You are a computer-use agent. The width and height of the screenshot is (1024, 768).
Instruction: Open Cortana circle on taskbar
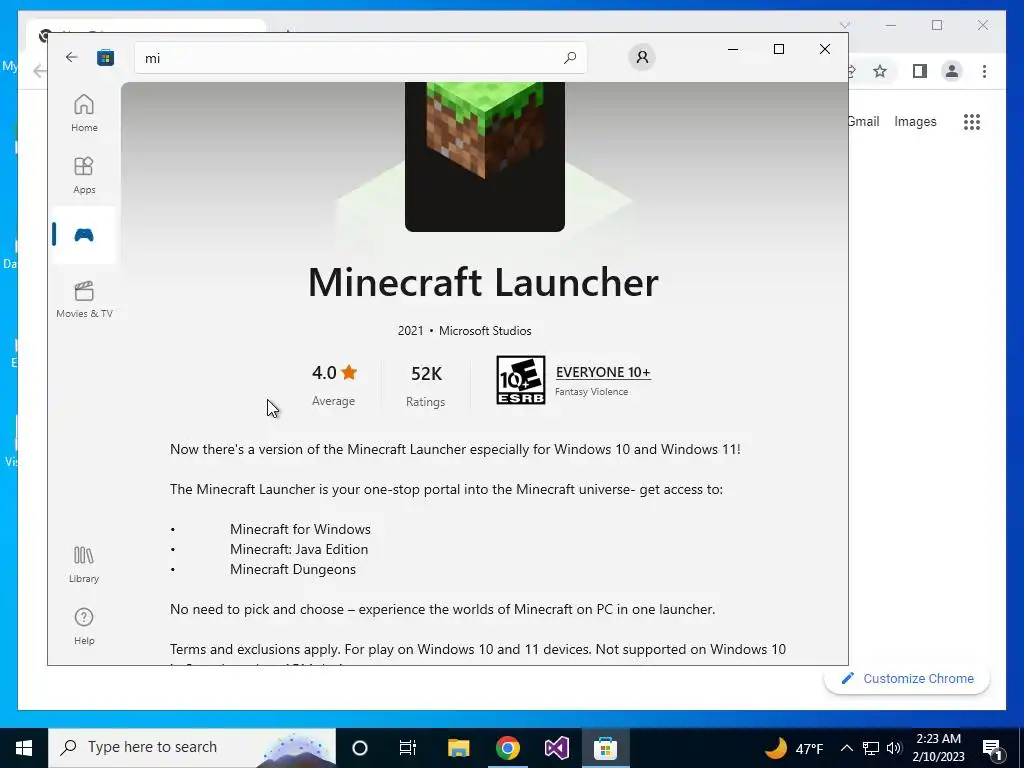tap(360, 748)
